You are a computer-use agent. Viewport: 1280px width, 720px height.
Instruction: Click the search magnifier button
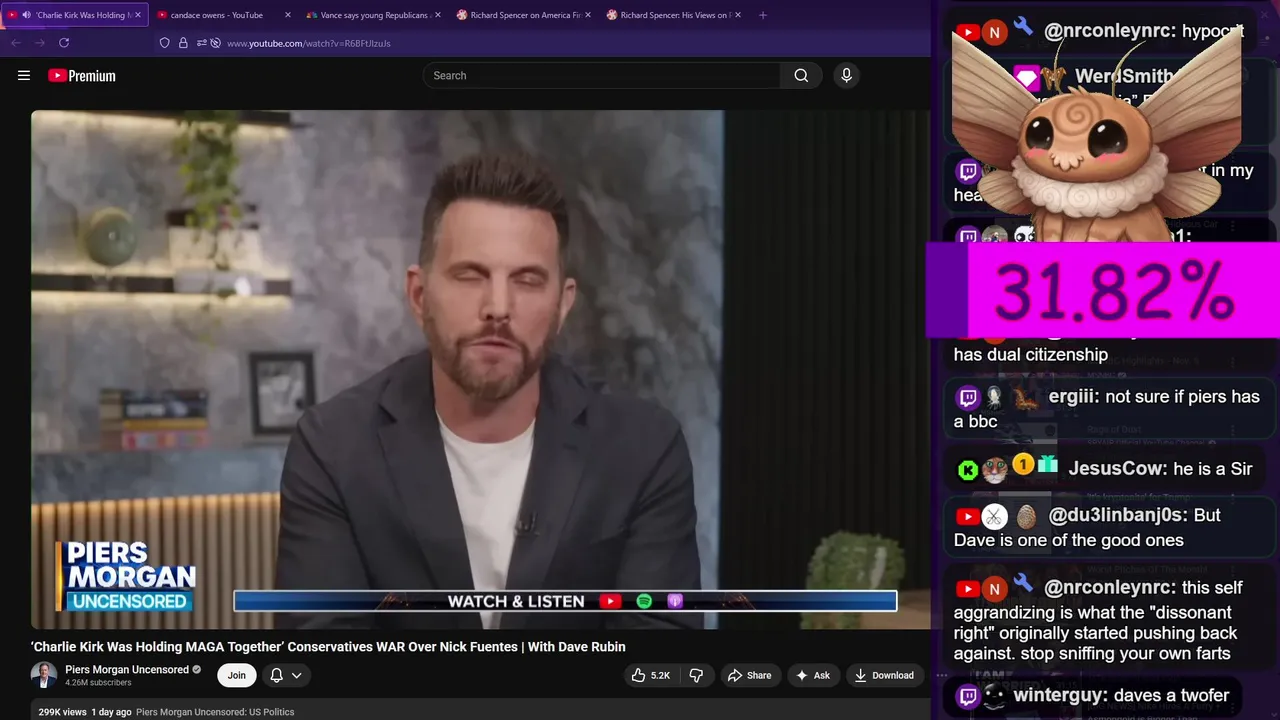(801, 75)
